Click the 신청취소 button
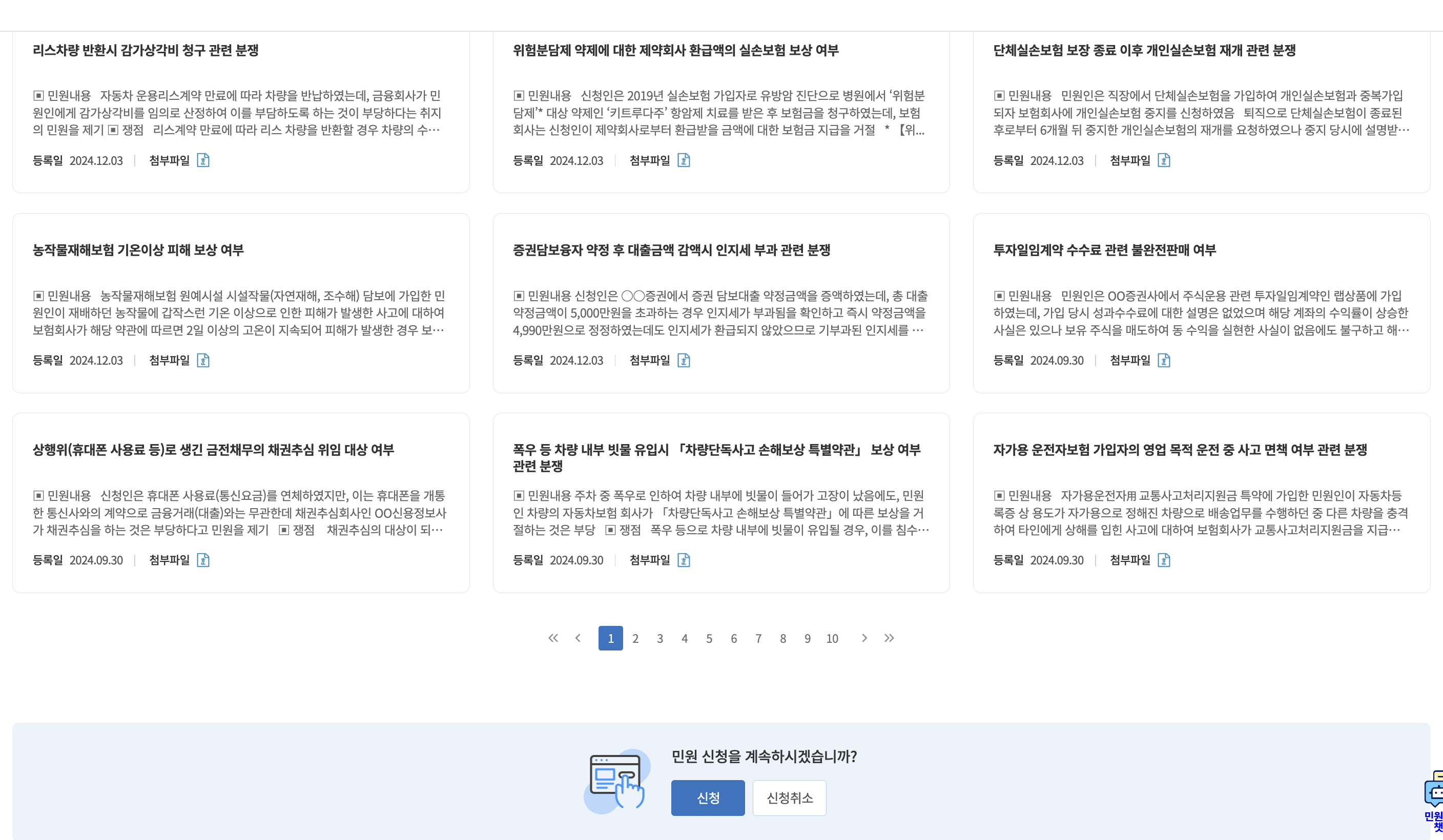The image size is (1443, 840). point(789,797)
